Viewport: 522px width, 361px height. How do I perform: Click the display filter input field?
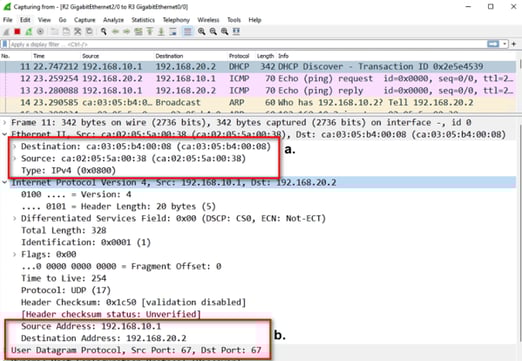coord(247,44)
